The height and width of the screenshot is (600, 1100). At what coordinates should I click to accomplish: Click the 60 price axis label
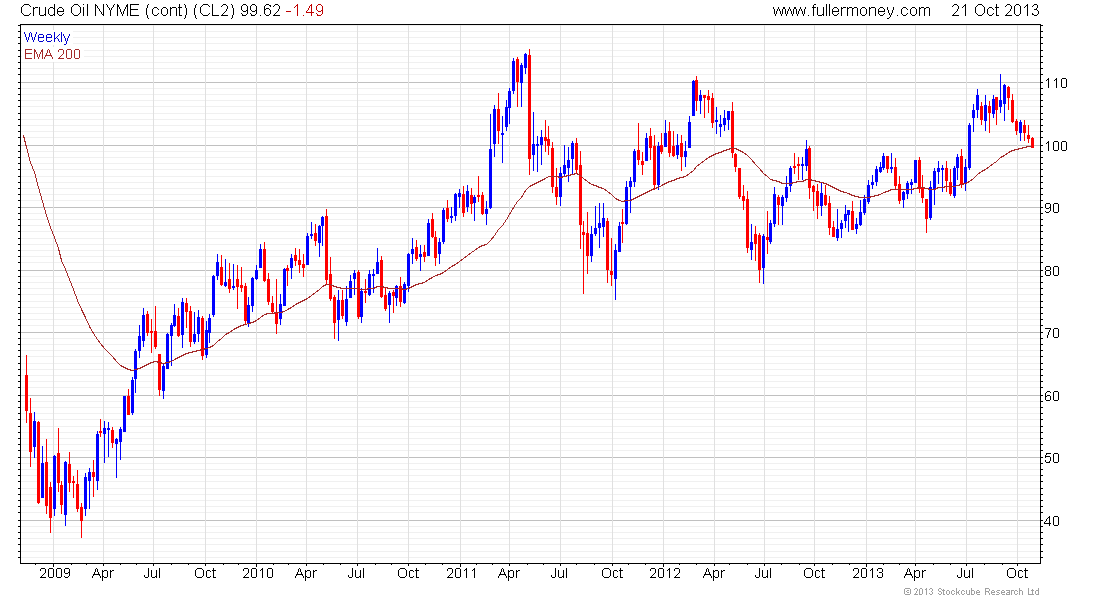1052,396
